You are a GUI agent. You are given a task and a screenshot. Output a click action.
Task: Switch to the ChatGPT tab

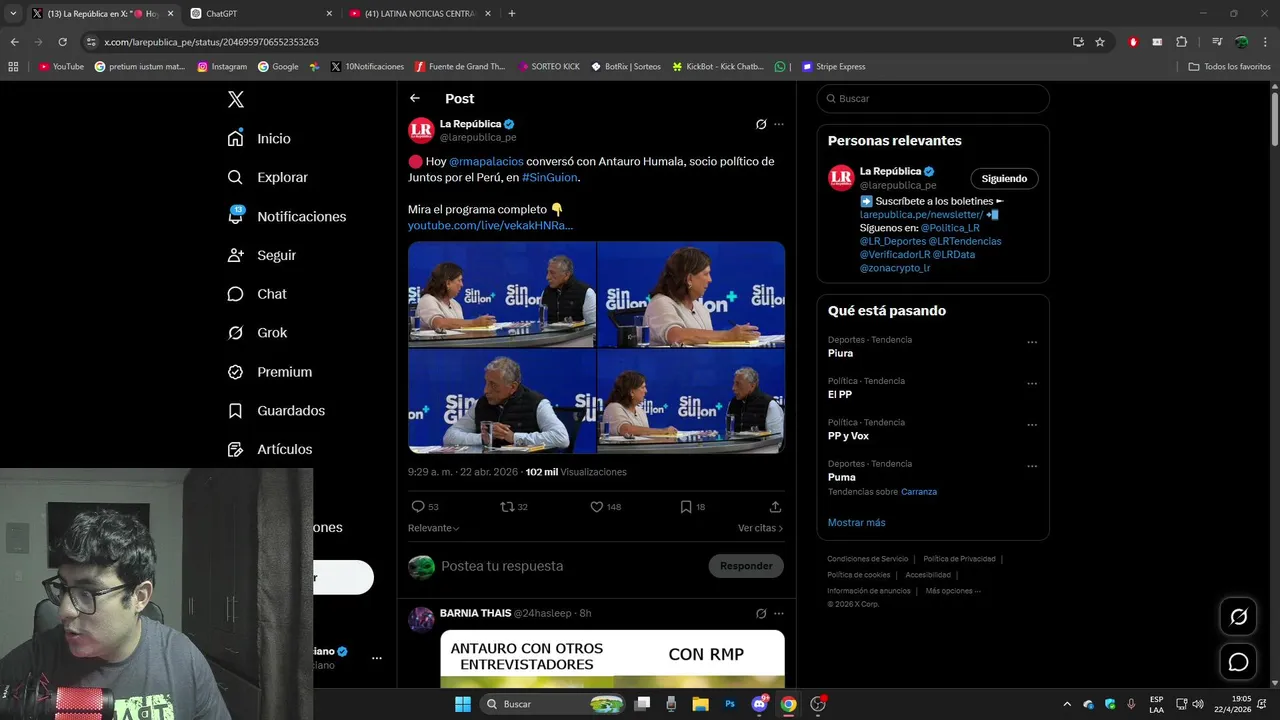[262, 14]
